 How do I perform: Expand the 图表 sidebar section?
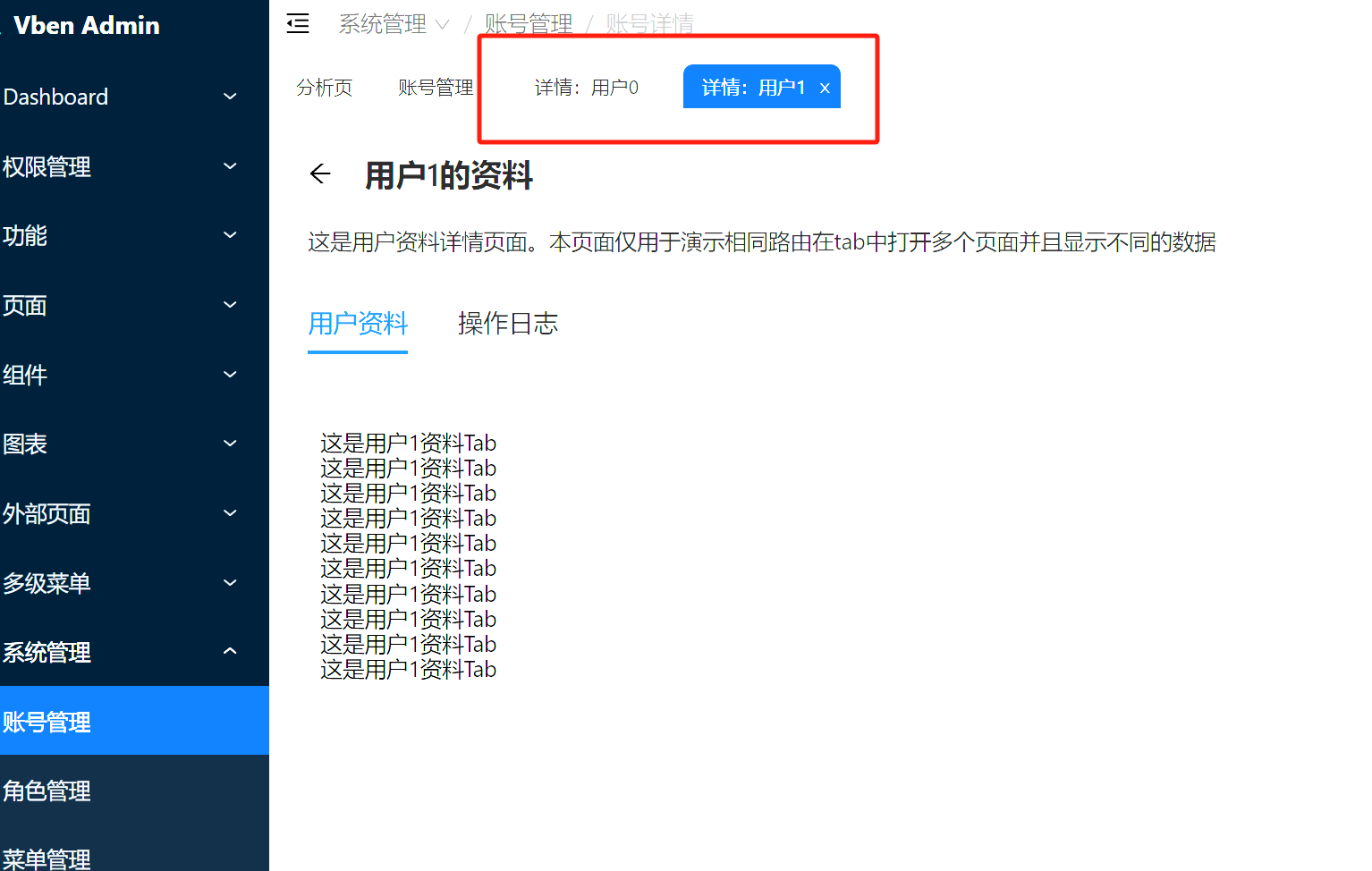point(24,444)
